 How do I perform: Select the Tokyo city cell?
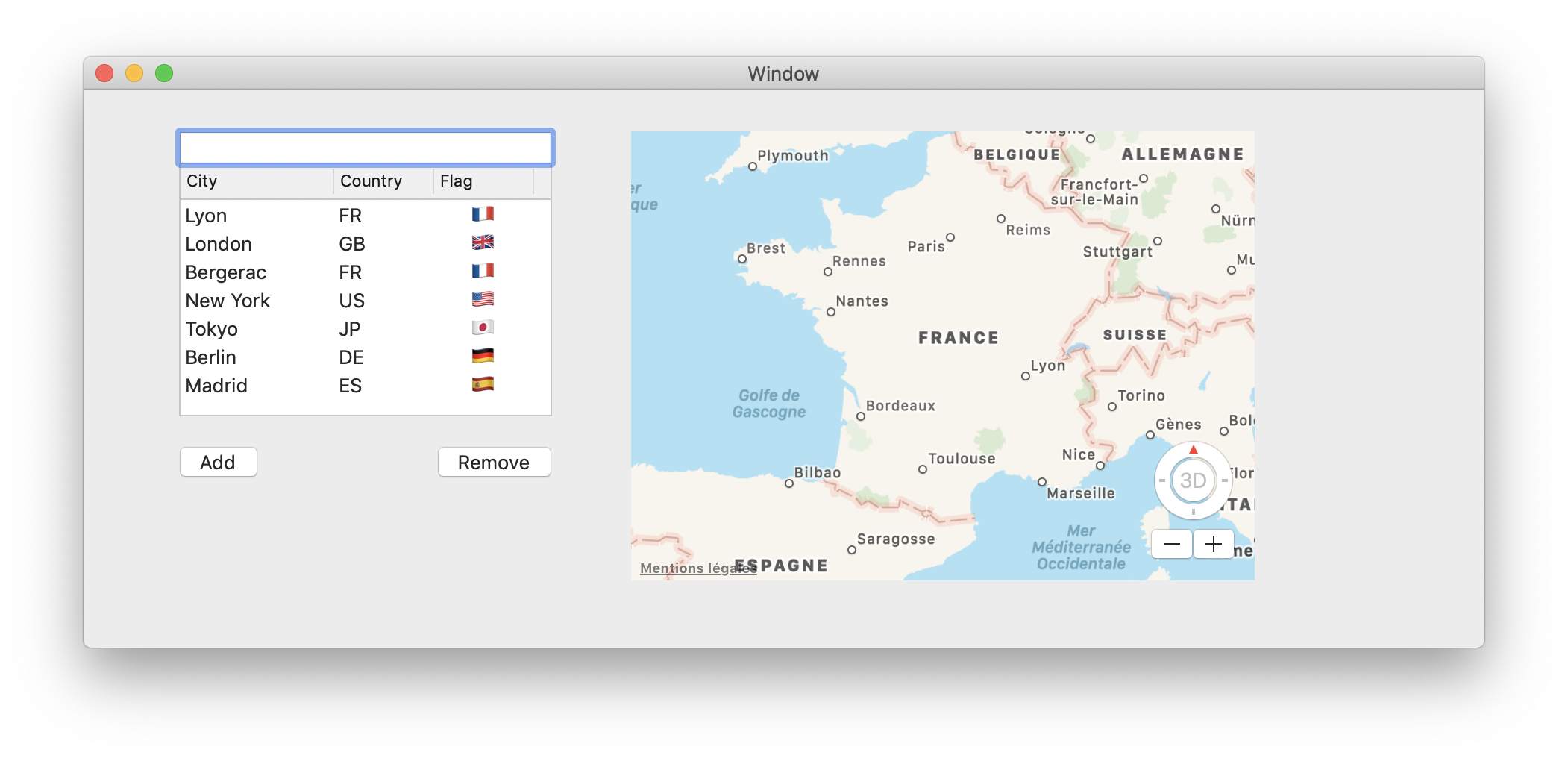pos(211,329)
